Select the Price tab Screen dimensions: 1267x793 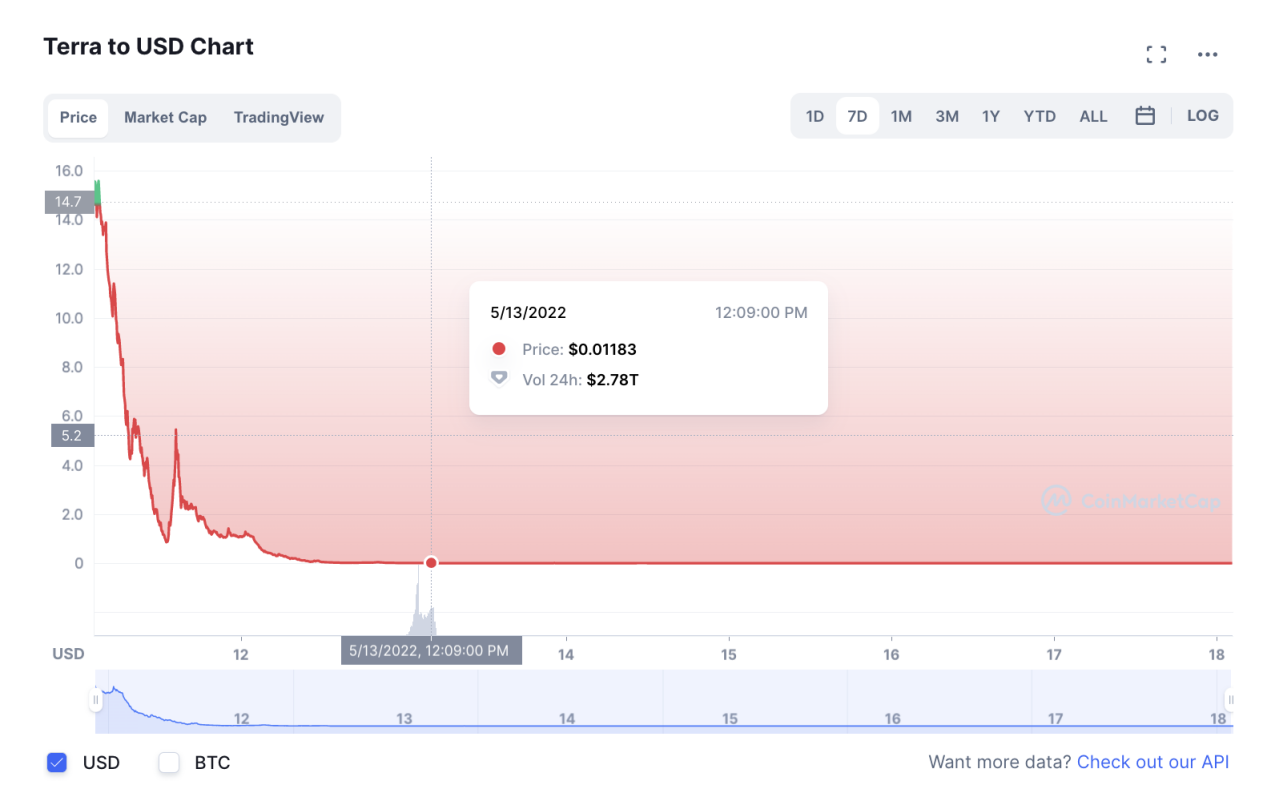pos(78,117)
